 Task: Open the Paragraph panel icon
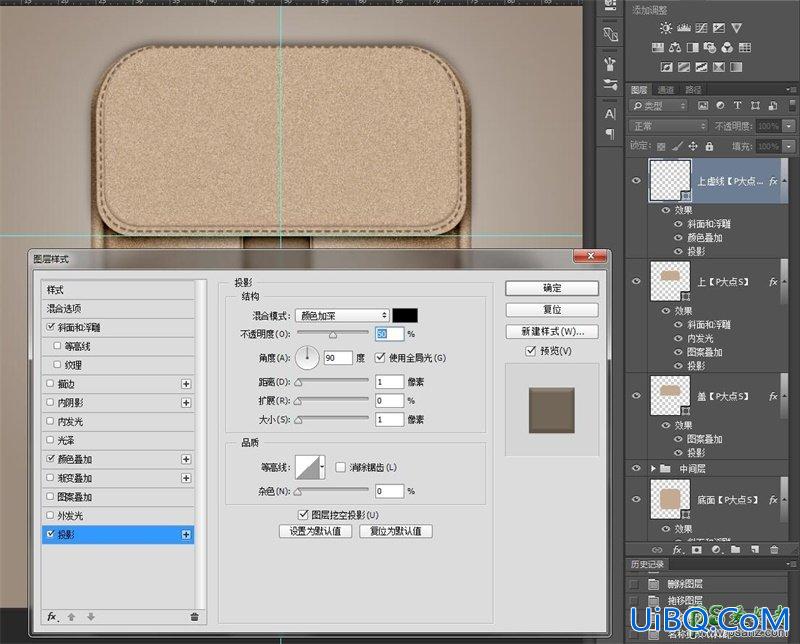click(610, 134)
